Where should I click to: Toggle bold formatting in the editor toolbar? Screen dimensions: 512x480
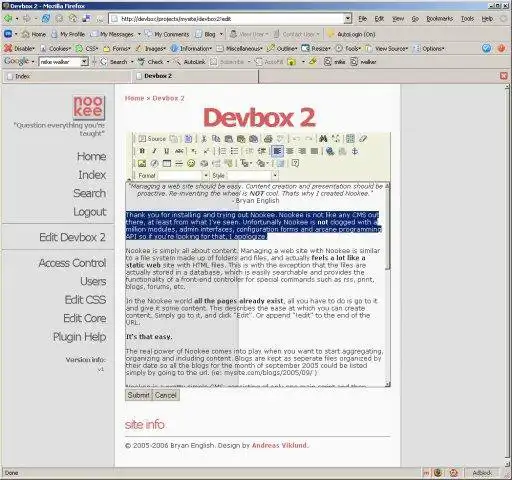(x=142, y=151)
